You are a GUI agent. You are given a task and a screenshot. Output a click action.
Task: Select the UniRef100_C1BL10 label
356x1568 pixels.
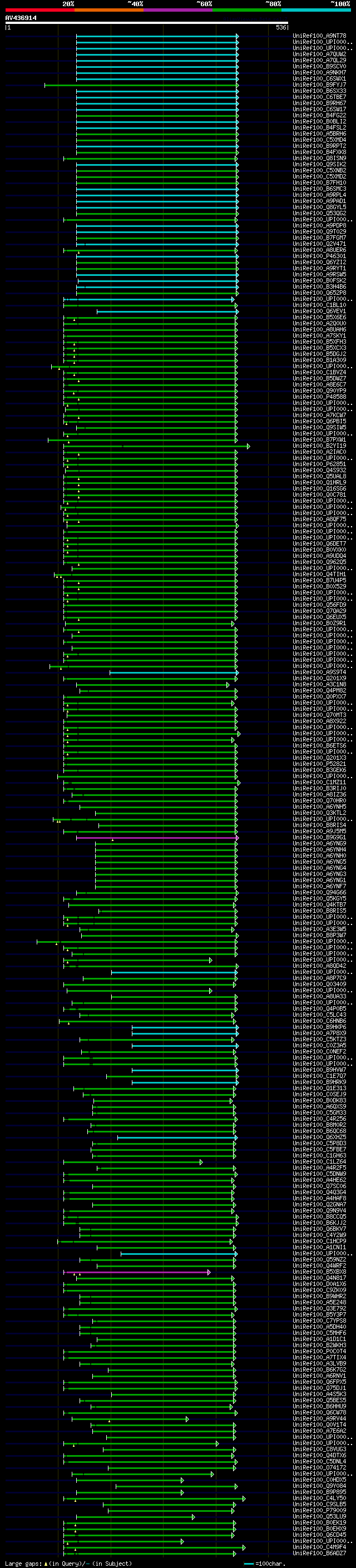pos(319,305)
